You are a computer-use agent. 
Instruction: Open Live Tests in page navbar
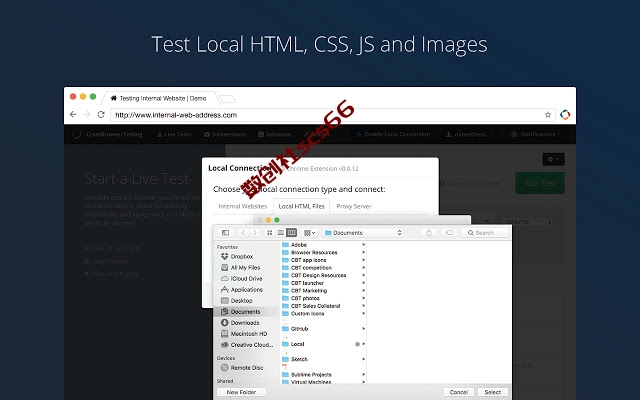(174, 134)
